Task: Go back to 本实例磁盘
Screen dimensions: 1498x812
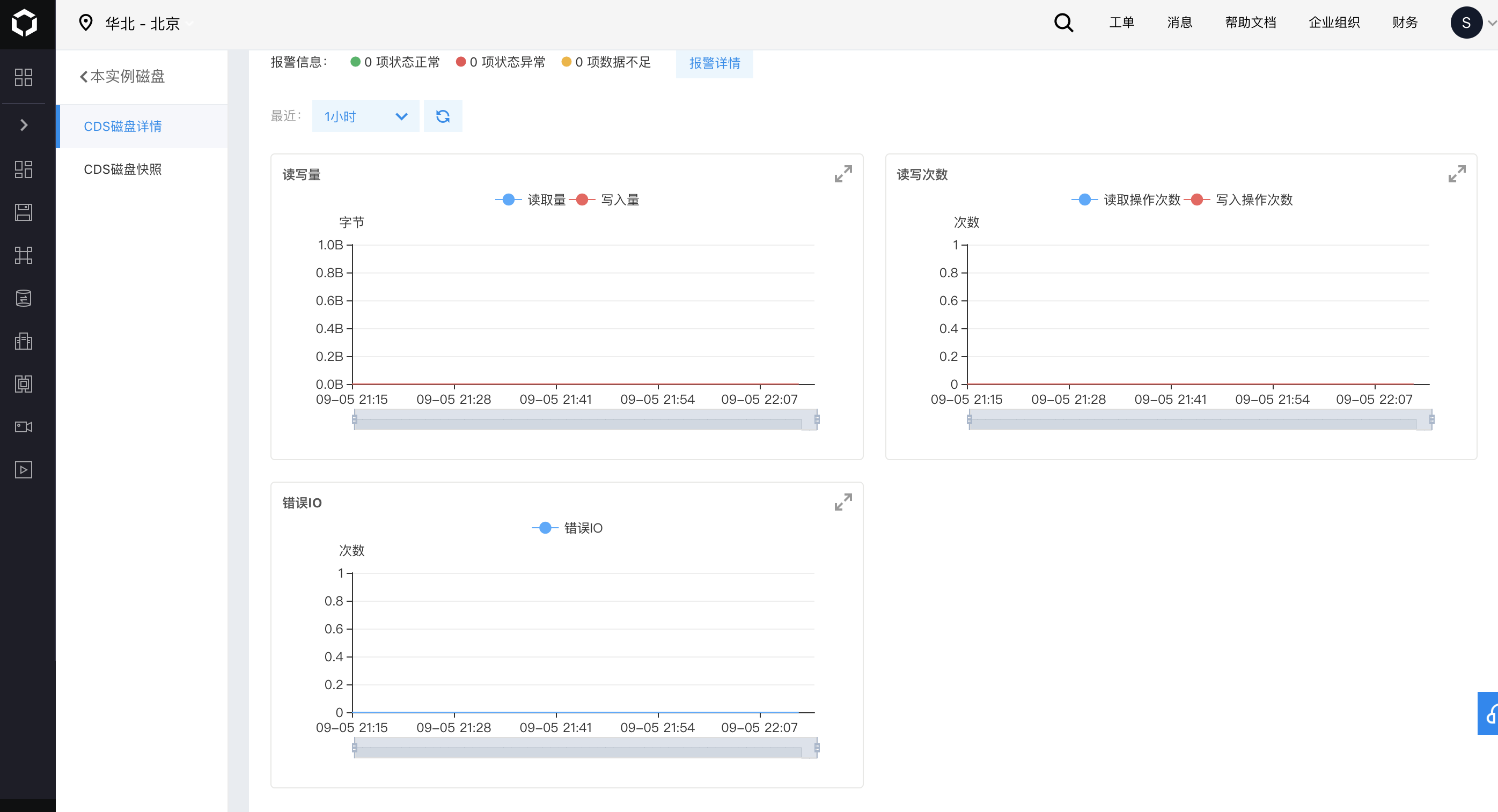Action: point(122,76)
